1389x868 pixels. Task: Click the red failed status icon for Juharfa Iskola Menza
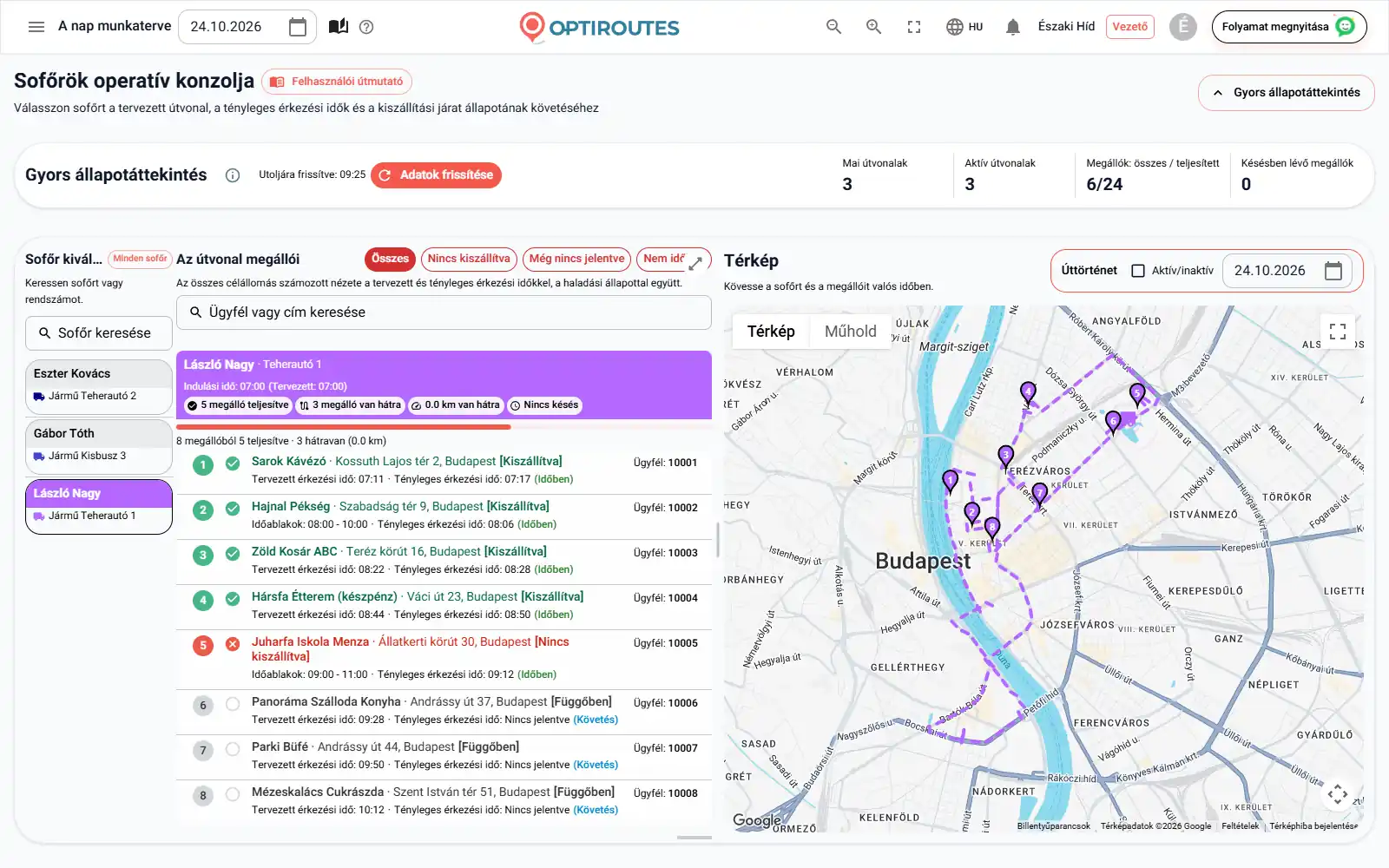(233, 644)
